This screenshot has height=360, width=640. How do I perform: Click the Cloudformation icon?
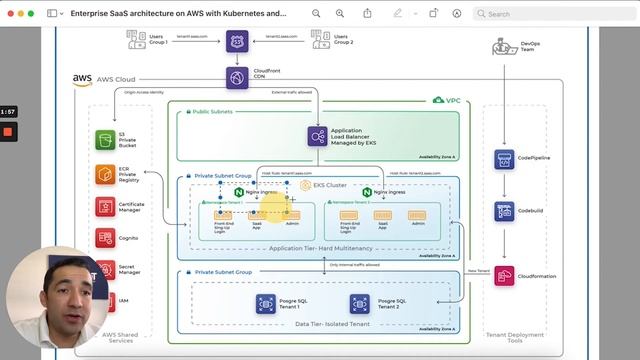[x=504, y=276]
